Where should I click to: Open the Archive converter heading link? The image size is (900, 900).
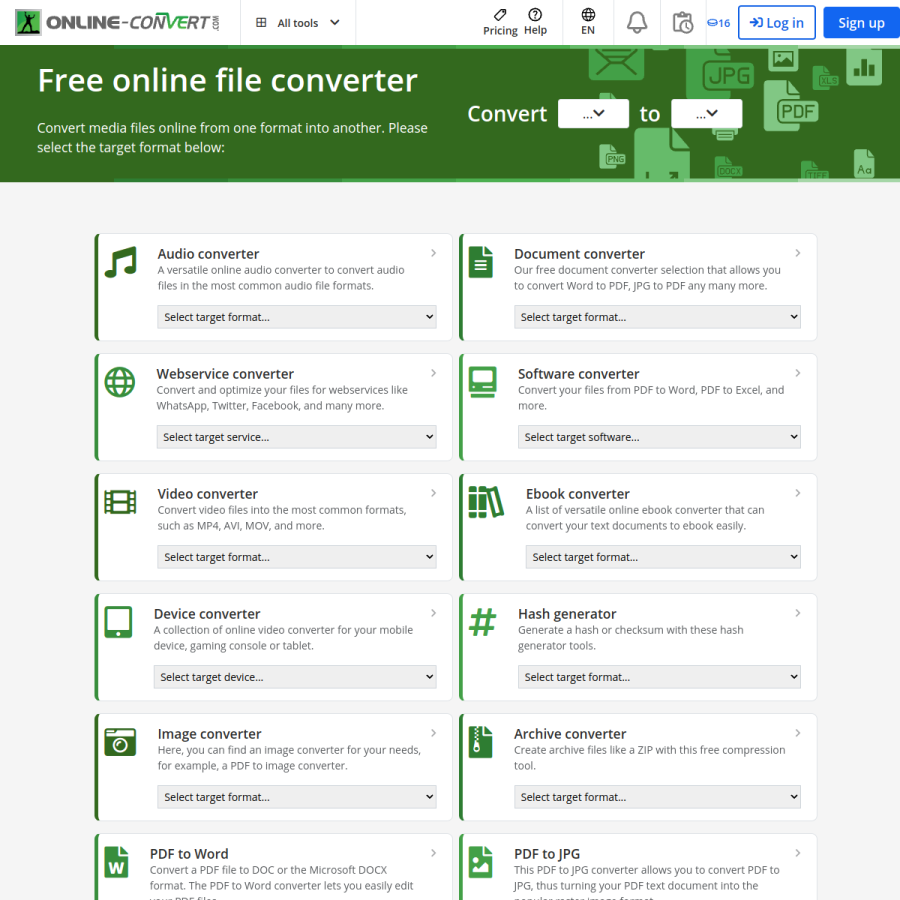[570, 734]
